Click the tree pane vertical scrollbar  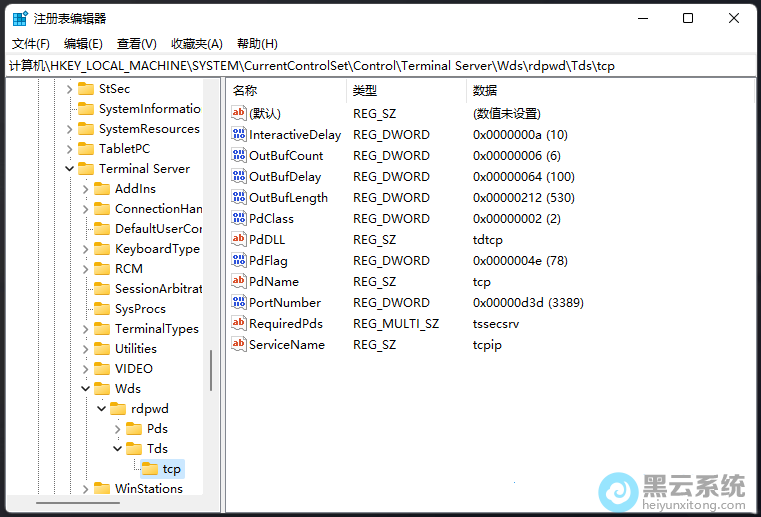point(210,370)
